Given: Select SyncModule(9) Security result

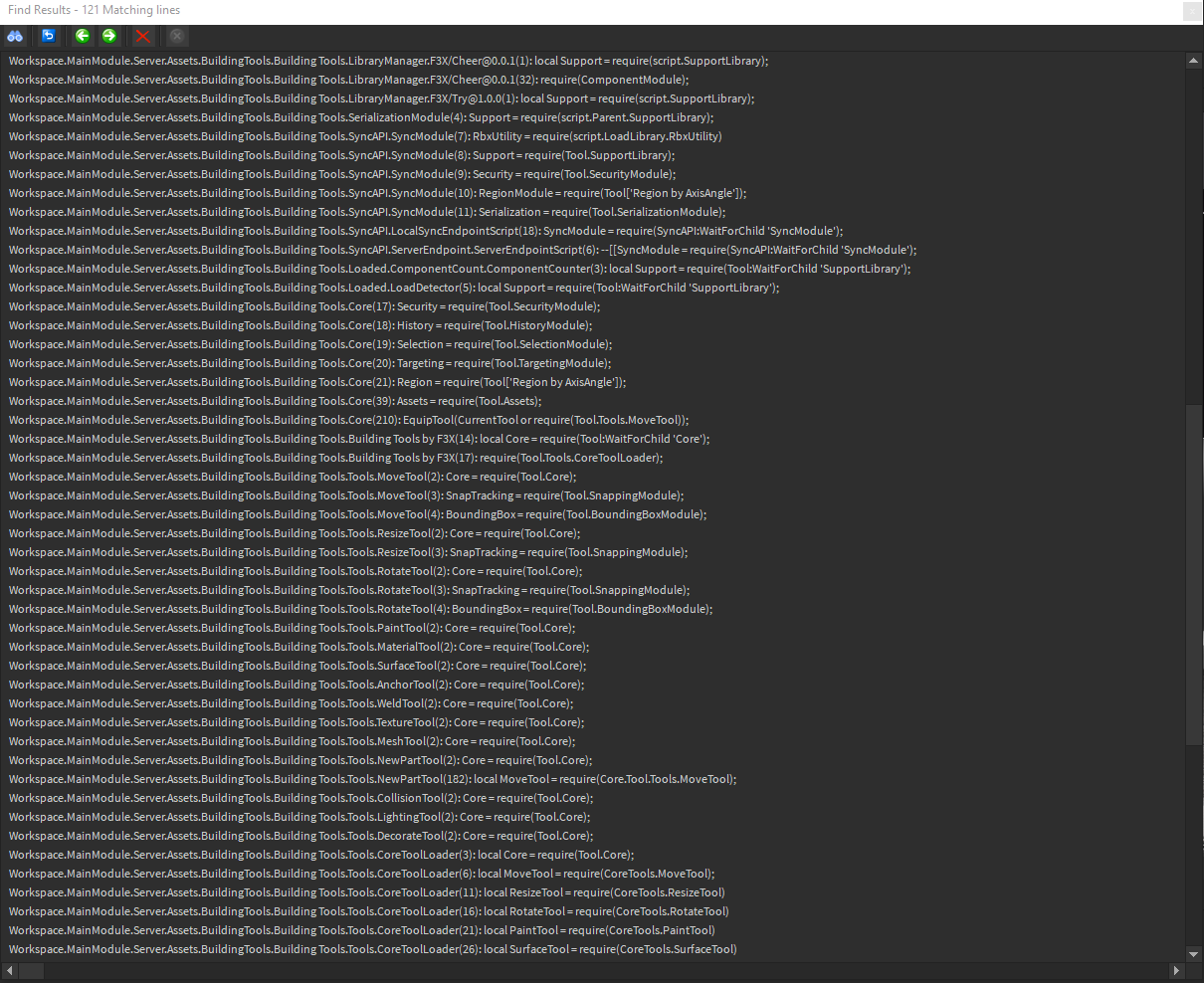Looking at the screenshot, I should (342, 174).
